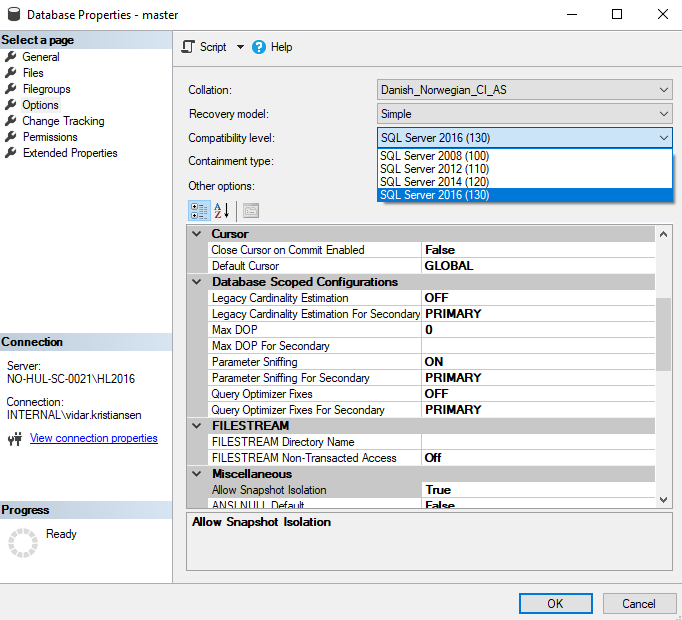Image resolution: width=682 pixels, height=620 pixels.
Task: Select Query Optimizer Fixes For Secondary row
Action: pos(431,410)
